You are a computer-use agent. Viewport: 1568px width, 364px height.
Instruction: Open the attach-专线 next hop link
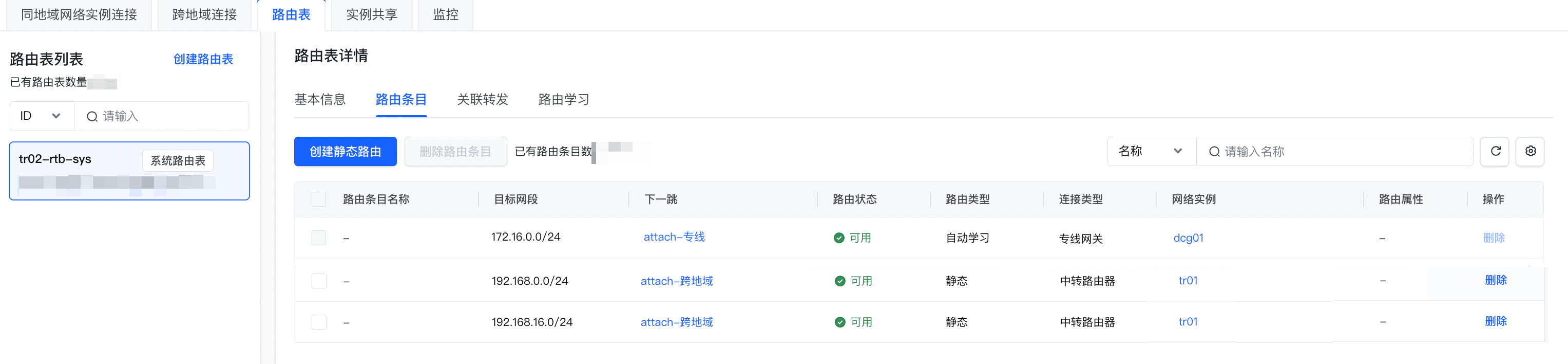674,236
